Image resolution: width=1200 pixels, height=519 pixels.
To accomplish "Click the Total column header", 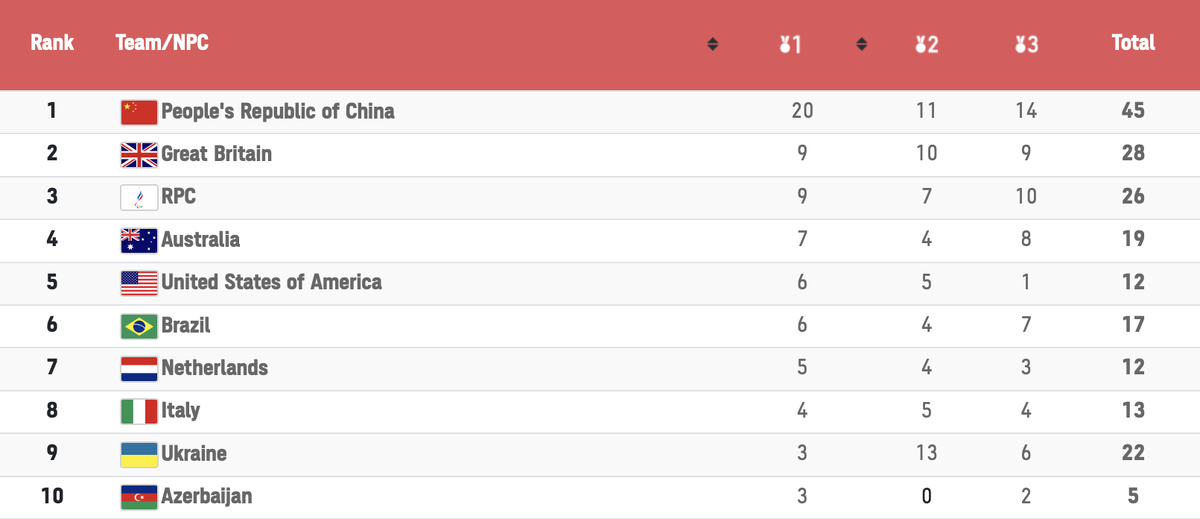I will [1133, 43].
